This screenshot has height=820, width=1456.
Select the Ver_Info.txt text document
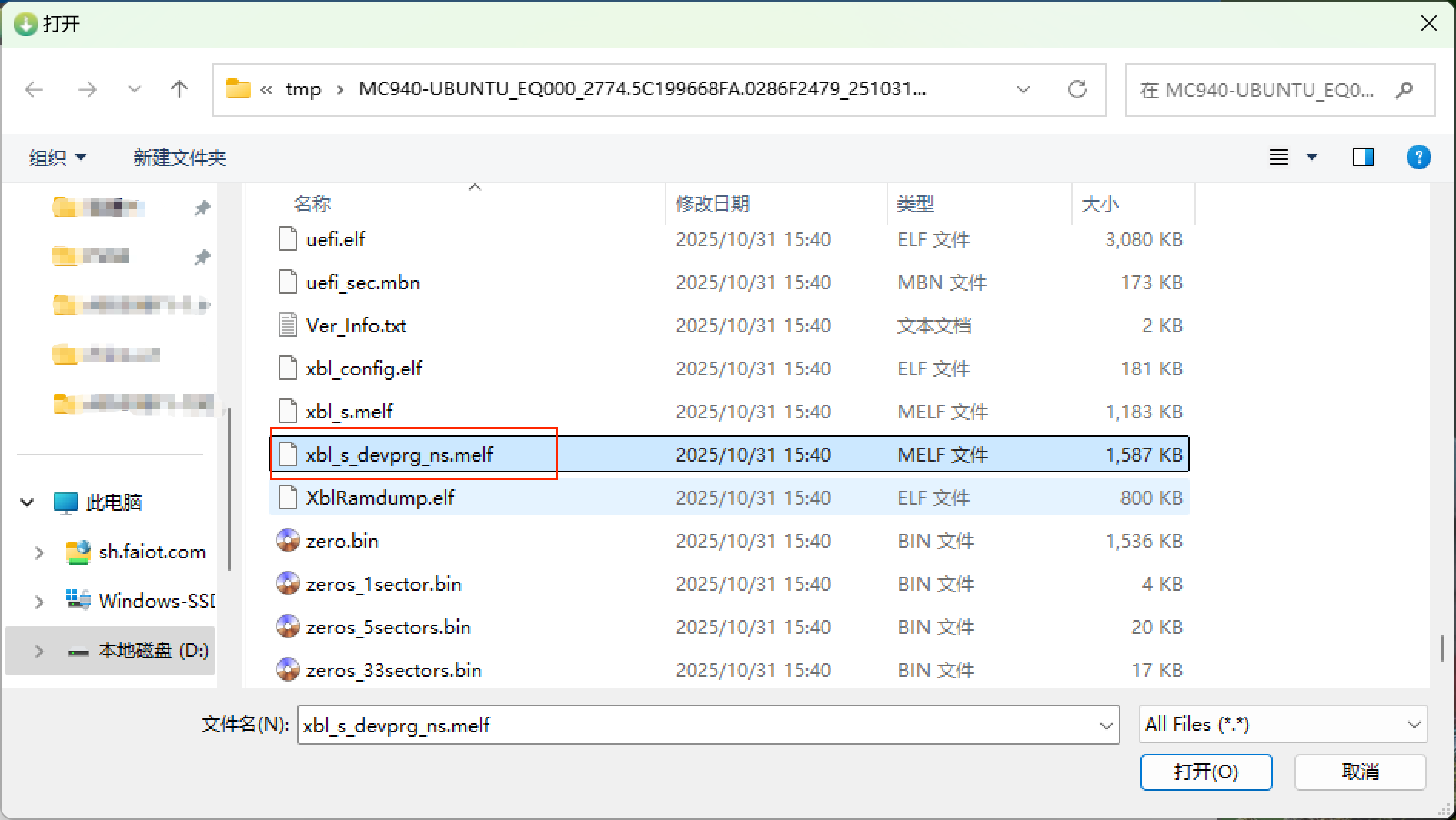click(356, 325)
